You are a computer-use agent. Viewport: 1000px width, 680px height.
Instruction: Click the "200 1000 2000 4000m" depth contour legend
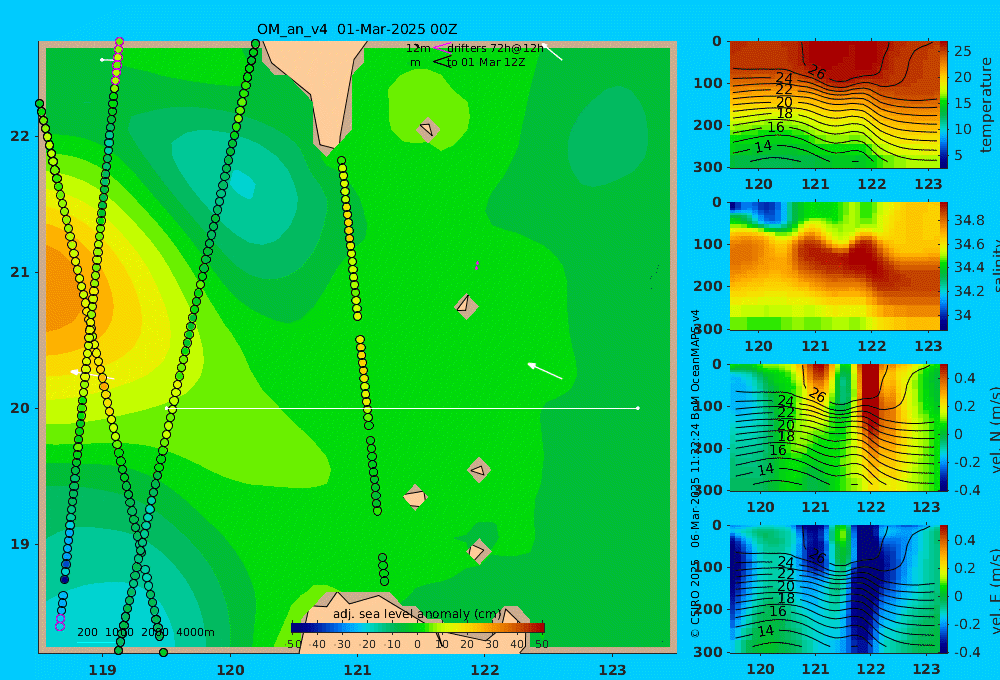tap(146, 632)
